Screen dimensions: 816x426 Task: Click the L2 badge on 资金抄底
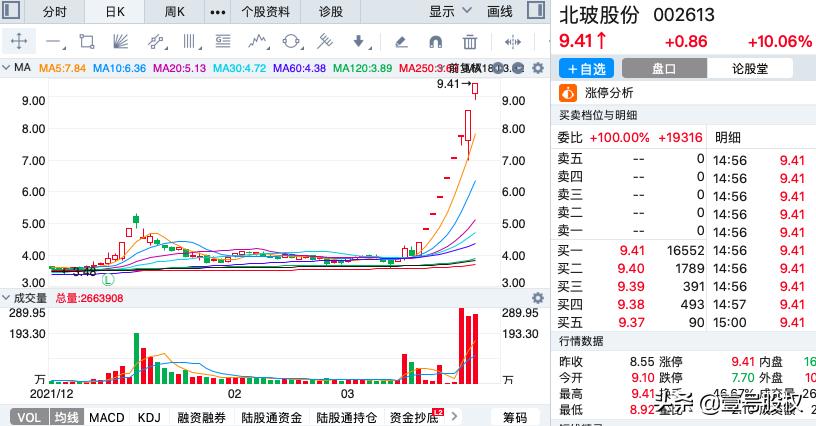click(438, 412)
